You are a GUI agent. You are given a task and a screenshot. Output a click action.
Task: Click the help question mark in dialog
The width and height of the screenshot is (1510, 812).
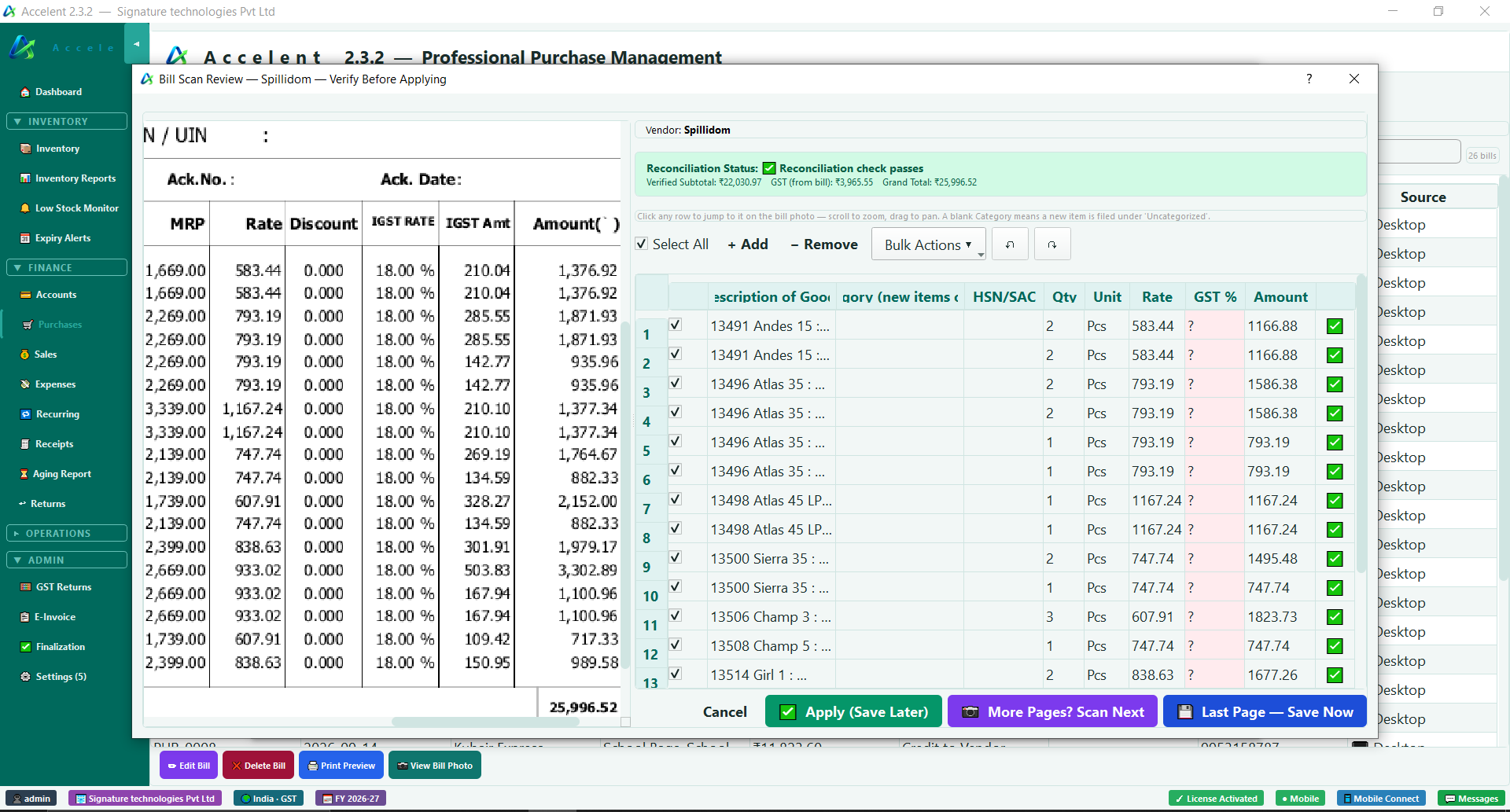pyautogui.click(x=1309, y=79)
